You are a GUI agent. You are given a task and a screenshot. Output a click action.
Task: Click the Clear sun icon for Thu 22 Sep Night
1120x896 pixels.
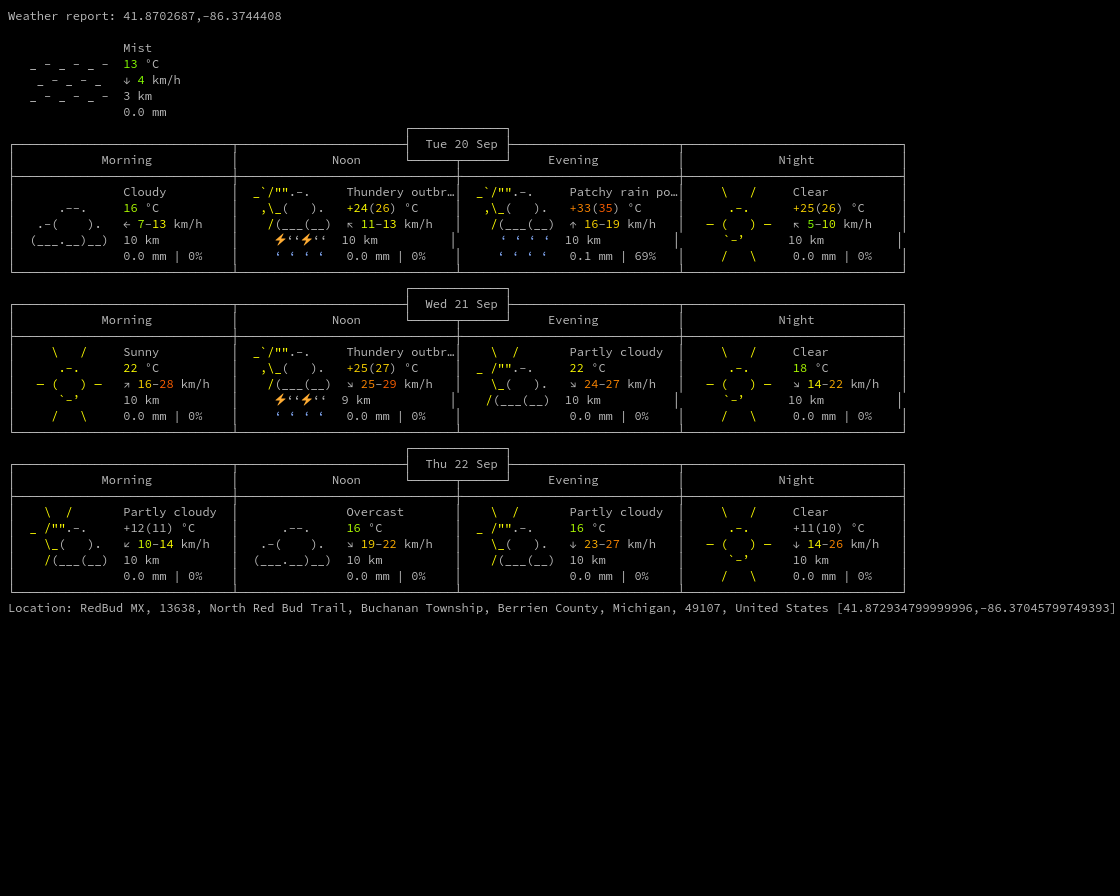(x=739, y=544)
